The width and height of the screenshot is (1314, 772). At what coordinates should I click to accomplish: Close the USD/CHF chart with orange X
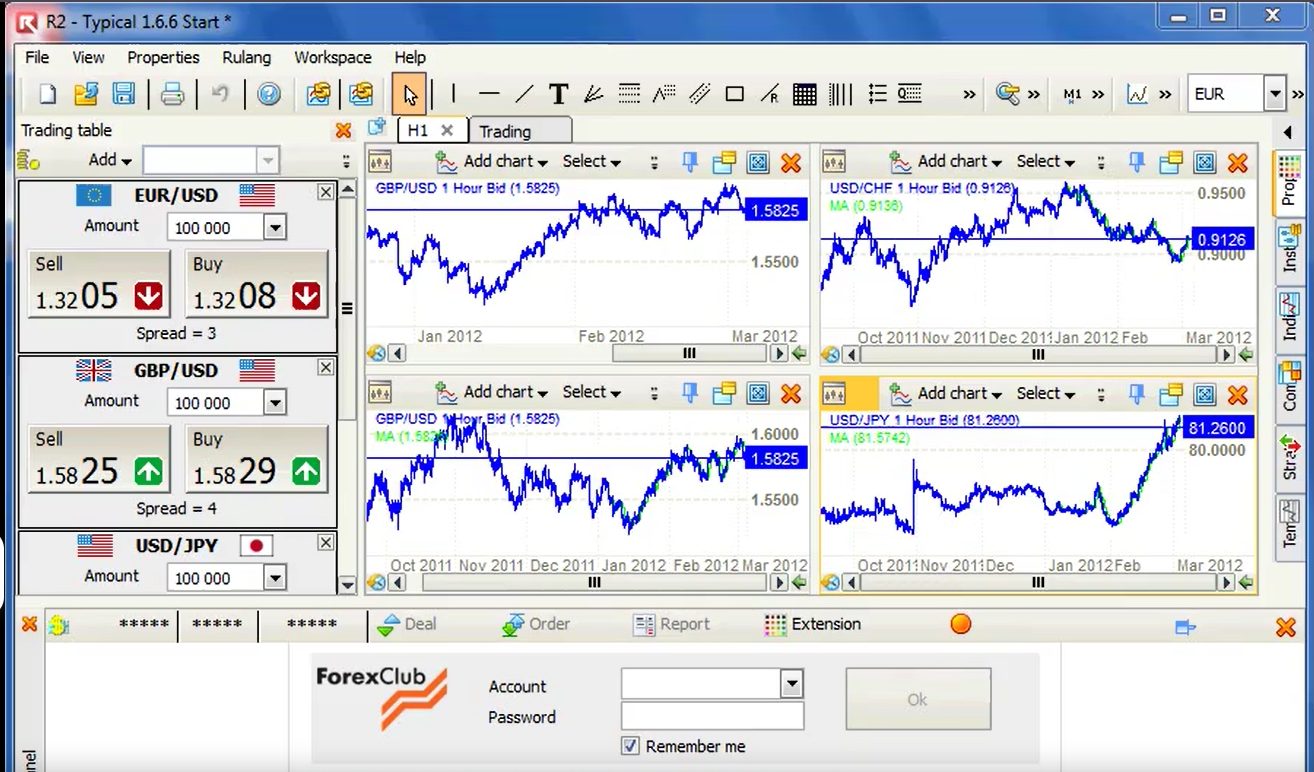point(1237,162)
